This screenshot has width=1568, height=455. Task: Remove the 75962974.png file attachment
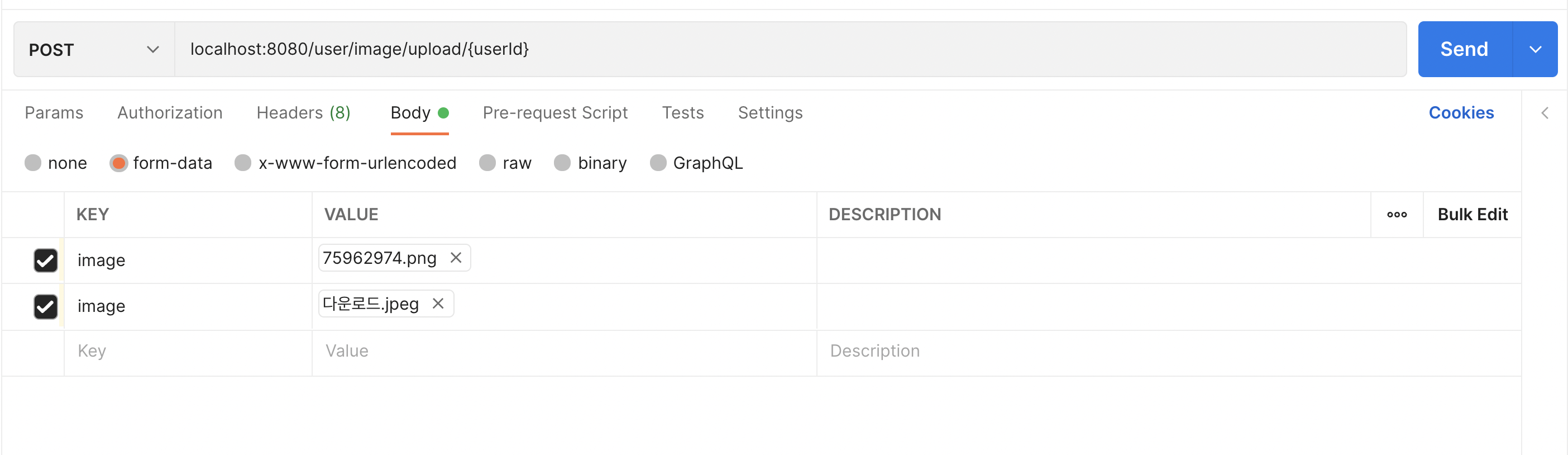[455, 258]
